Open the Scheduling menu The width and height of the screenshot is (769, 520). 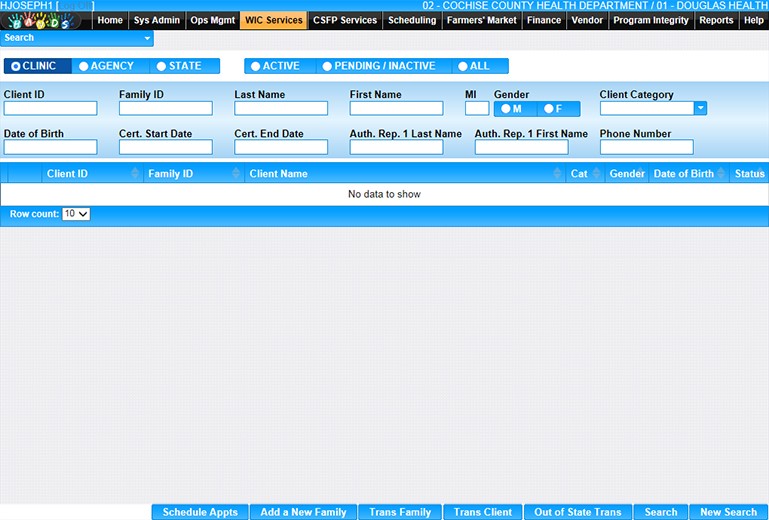(x=412, y=20)
